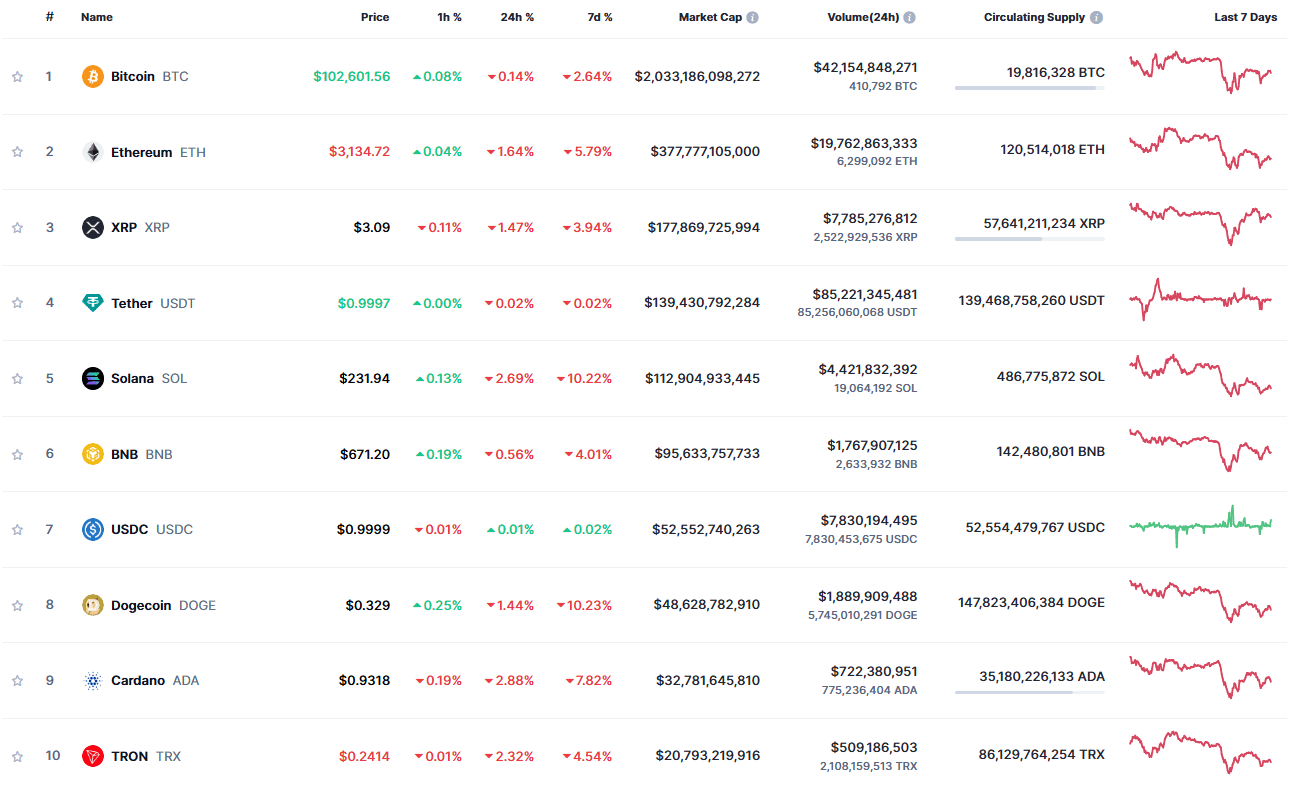Sort by the 24h % column header
Screen dimensions: 1298x790
click(517, 17)
